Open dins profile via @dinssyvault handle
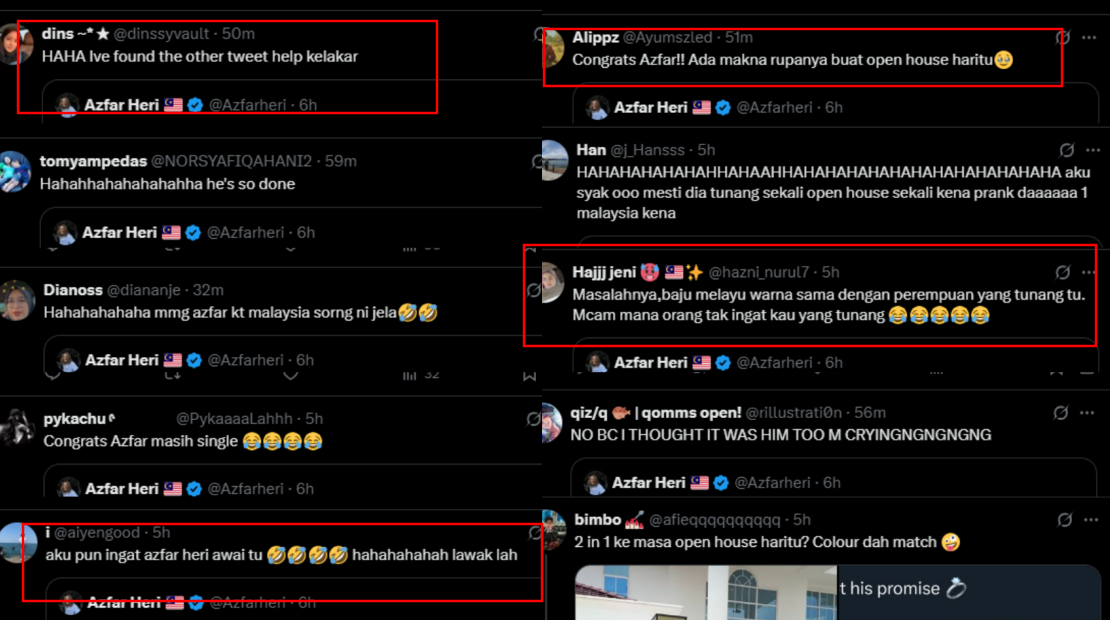The height and width of the screenshot is (620, 1110). 161,34
